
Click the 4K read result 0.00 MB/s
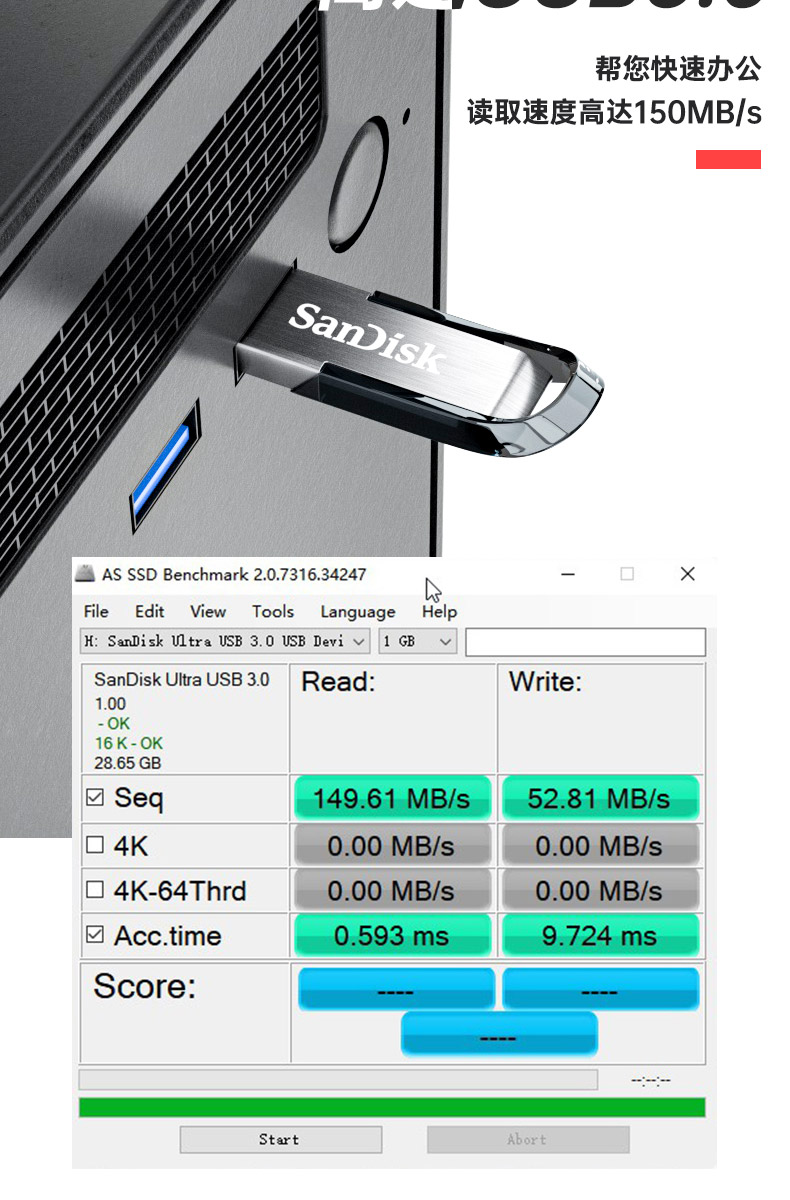pyautogui.click(x=392, y=845)
